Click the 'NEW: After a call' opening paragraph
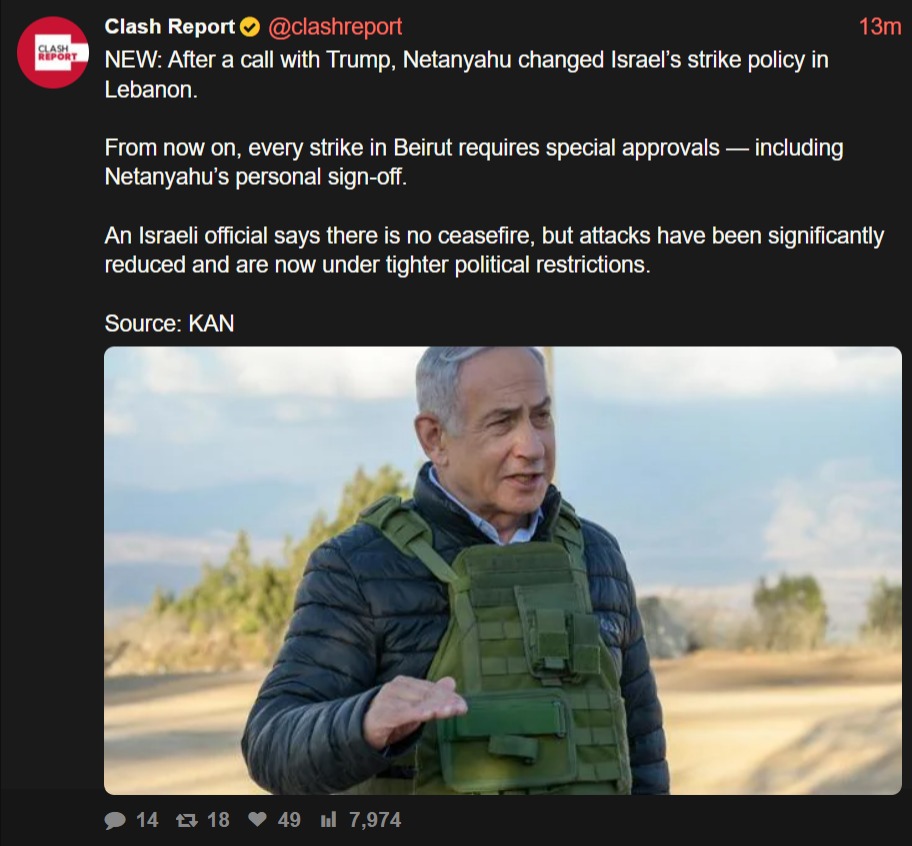This screenshot has width=912, height=846. (x=466, y=74)
